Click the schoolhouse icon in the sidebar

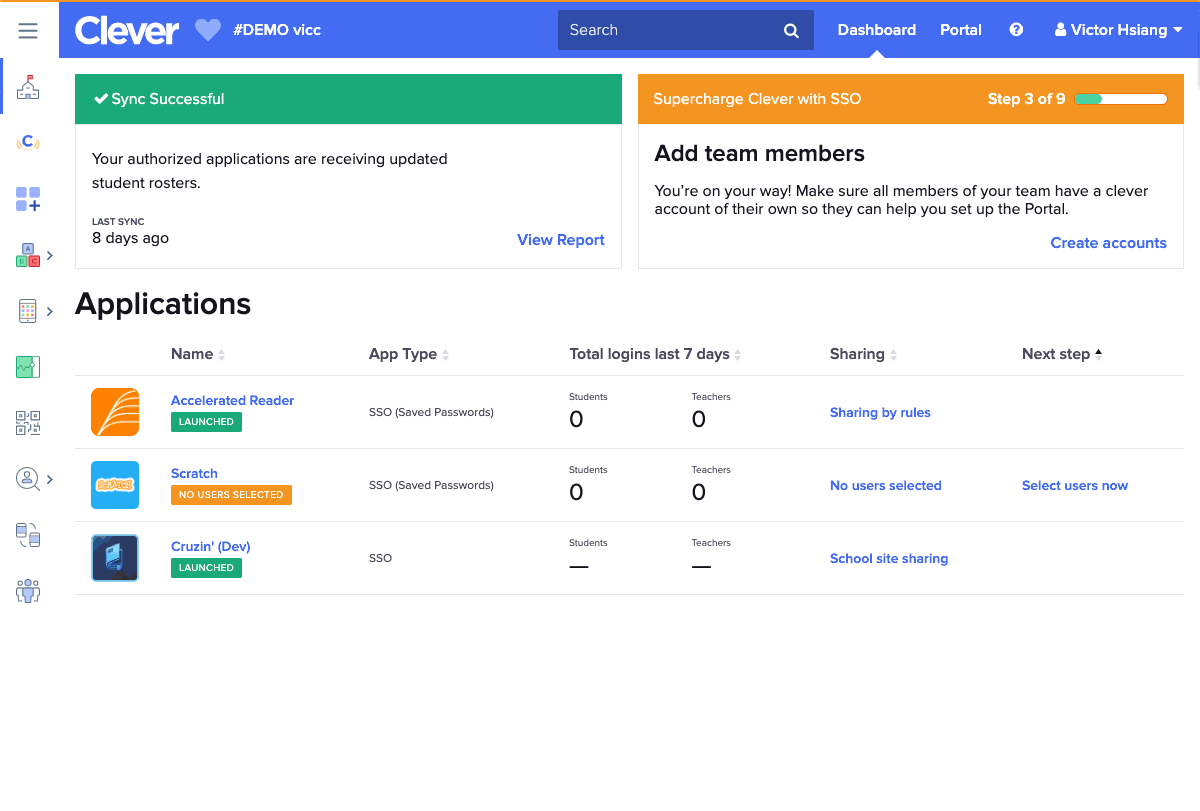click(x=28, y=88)
